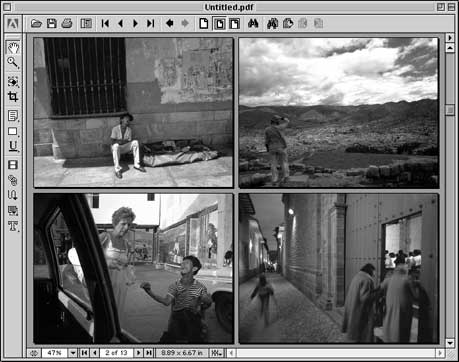
Task: Enable Fit Width page view
Action: pyautogui.click(x=235, y=23)
